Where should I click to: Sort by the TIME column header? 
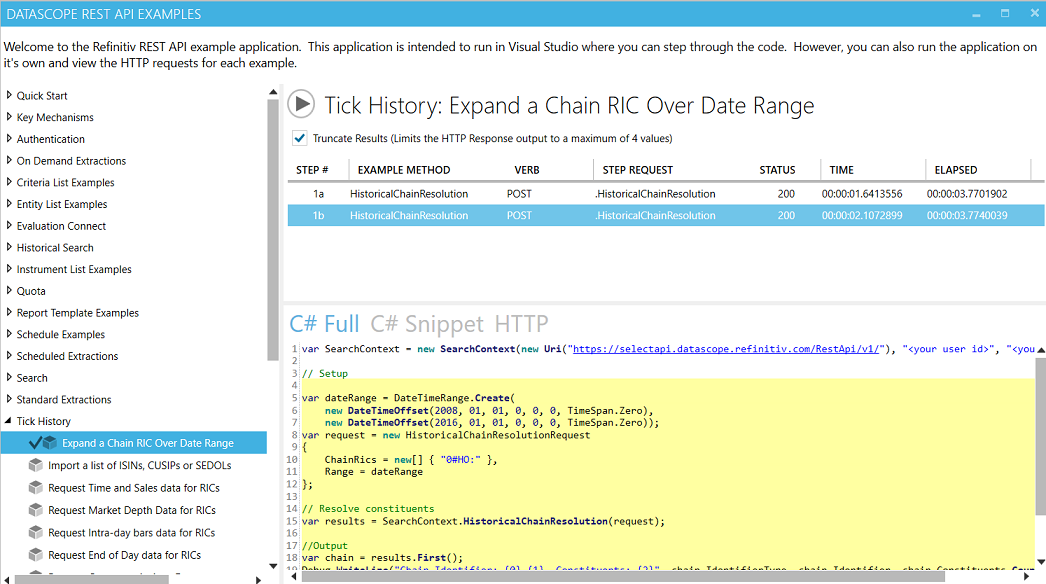841,170
